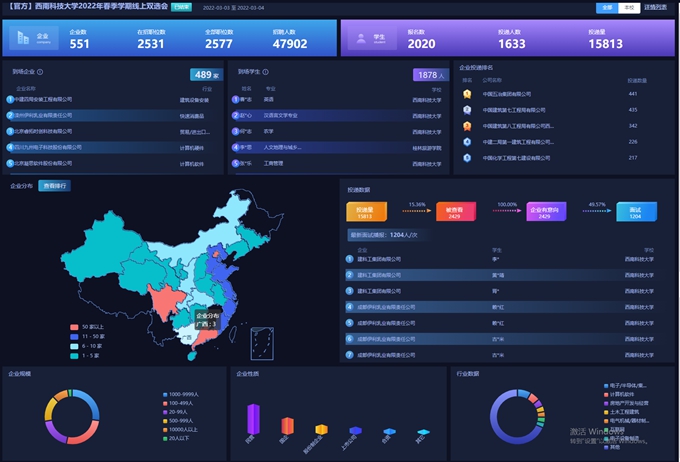Toggle the 50家以上 map legend swatch

click(x=74, y=327)
